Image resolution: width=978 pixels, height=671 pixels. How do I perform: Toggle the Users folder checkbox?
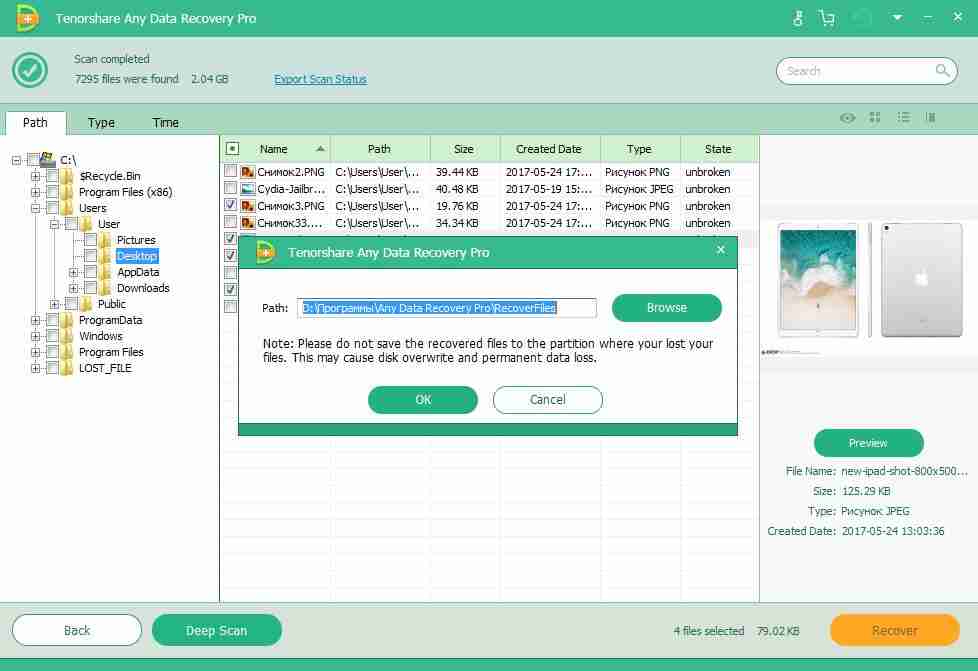click(52, 208)
